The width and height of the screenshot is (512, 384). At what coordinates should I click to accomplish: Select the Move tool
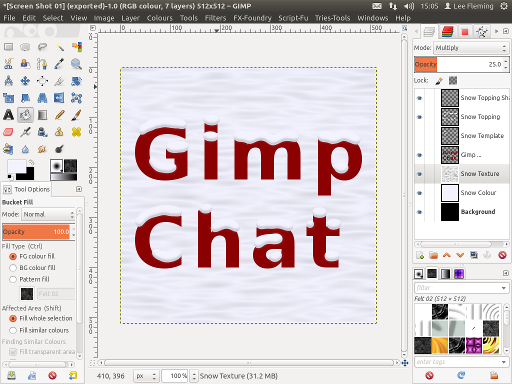coord(25,81)
